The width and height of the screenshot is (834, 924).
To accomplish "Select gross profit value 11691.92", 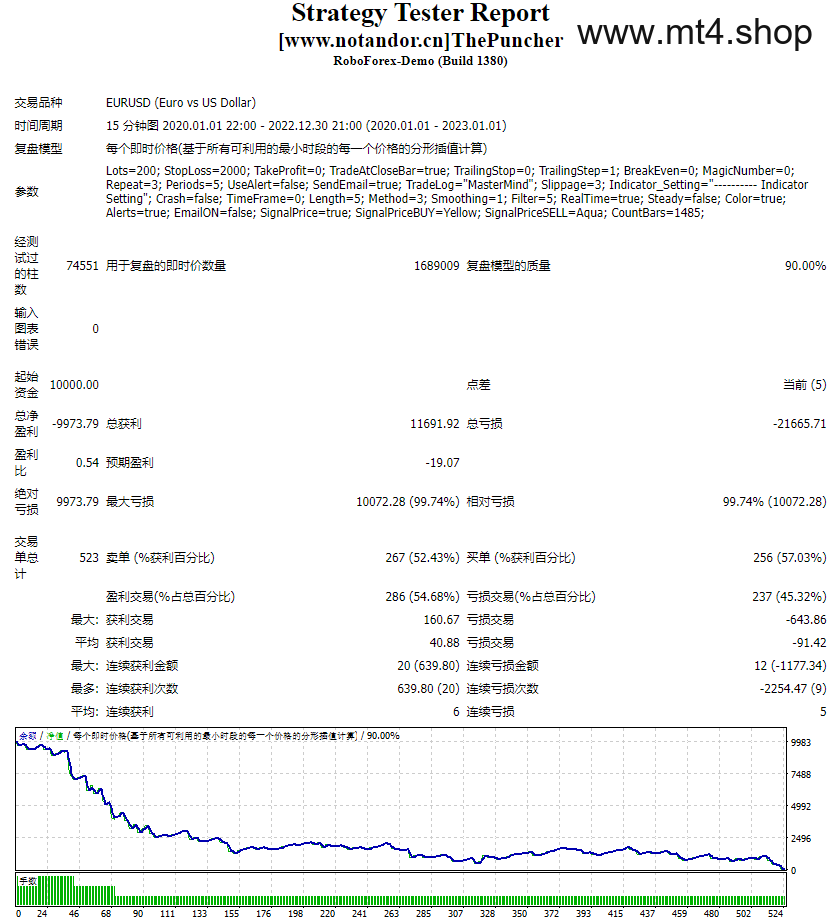I will coord(435,424).
